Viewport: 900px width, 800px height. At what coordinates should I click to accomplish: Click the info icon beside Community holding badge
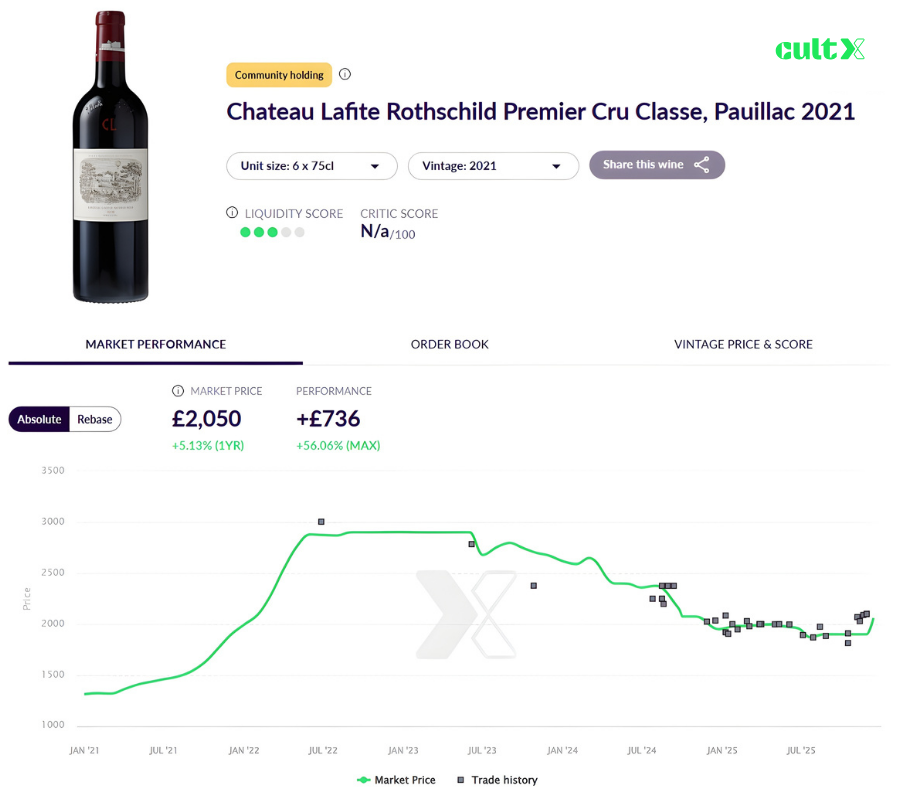pyautogui.click(x=345, y=74)
